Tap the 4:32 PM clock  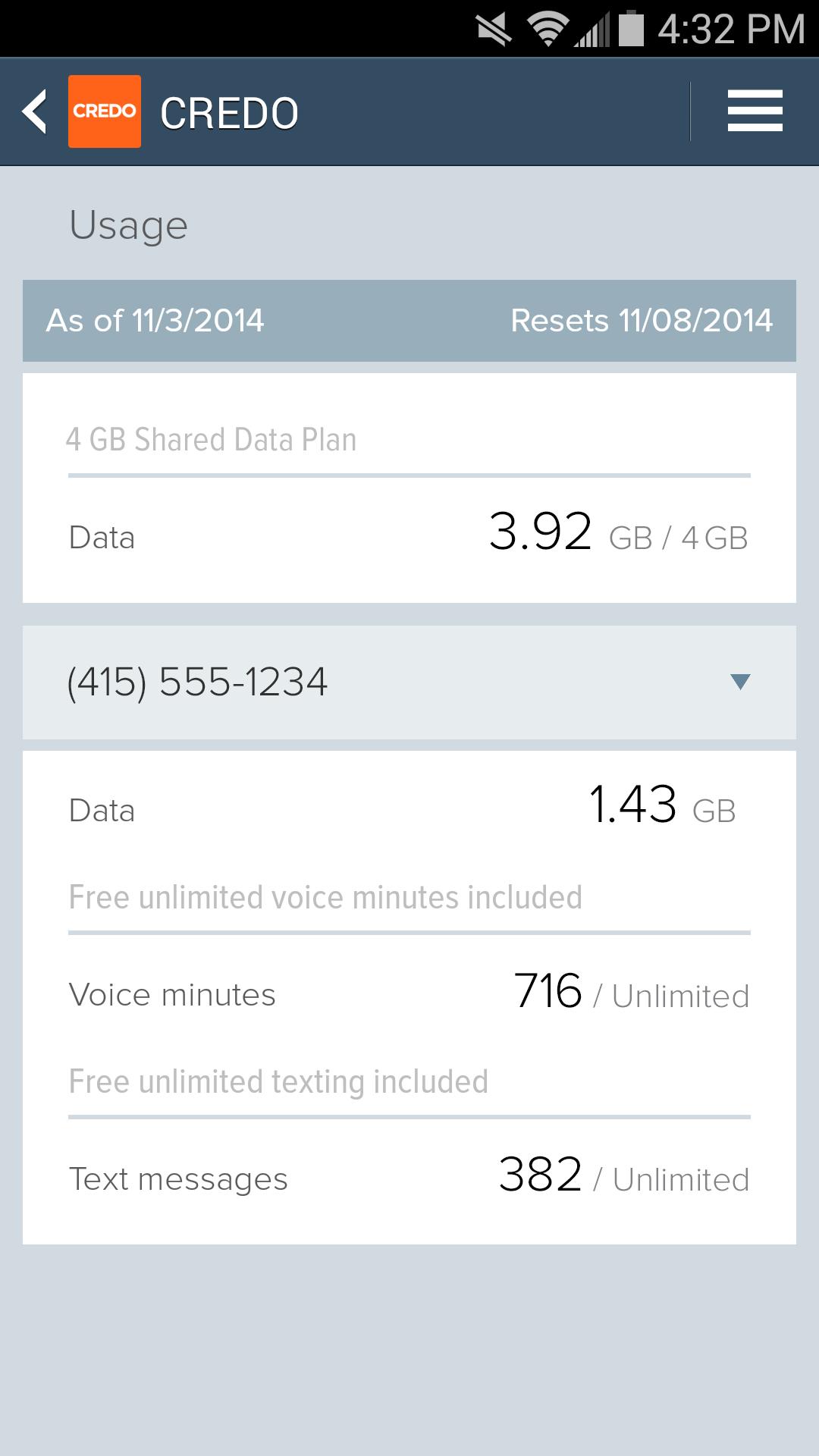pos(731,30)
